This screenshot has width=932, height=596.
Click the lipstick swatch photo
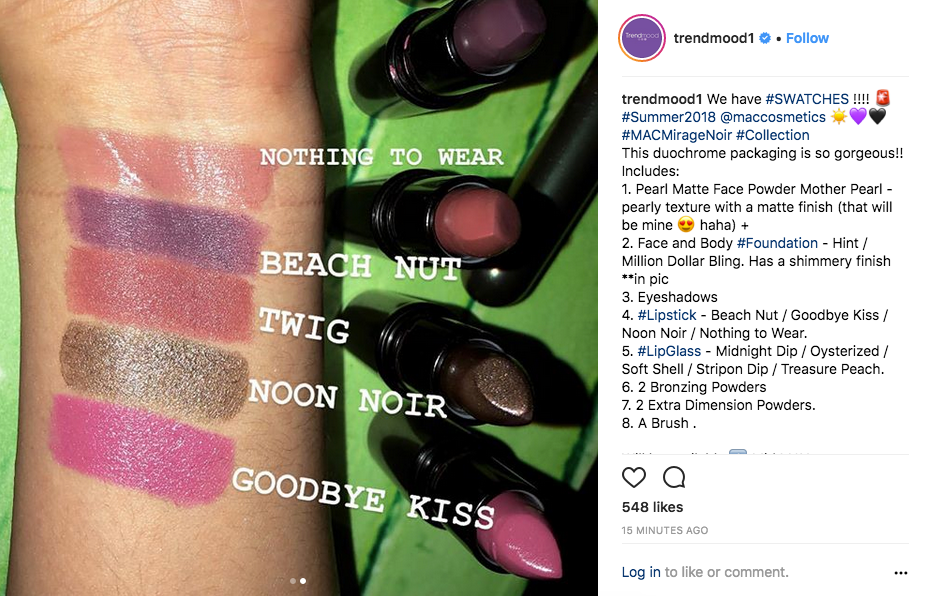(x=299, y=298)
